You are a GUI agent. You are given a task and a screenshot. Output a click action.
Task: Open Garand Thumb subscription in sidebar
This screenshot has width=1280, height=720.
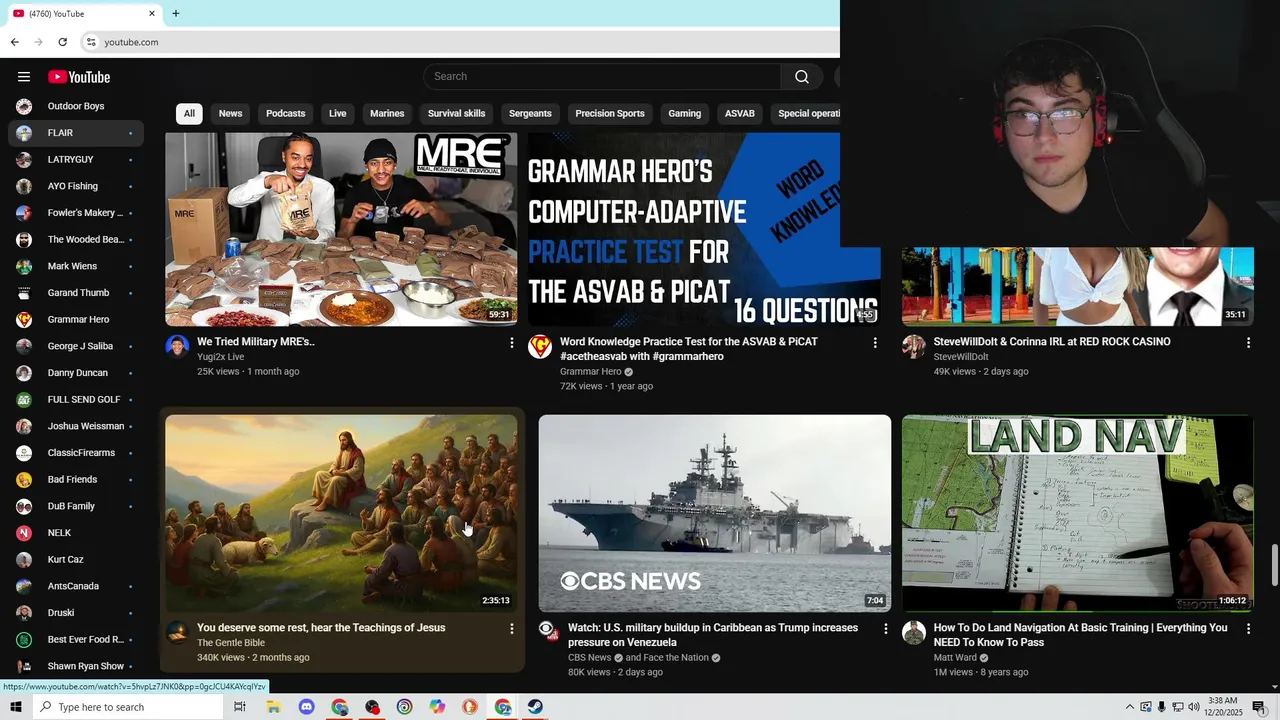76,293
